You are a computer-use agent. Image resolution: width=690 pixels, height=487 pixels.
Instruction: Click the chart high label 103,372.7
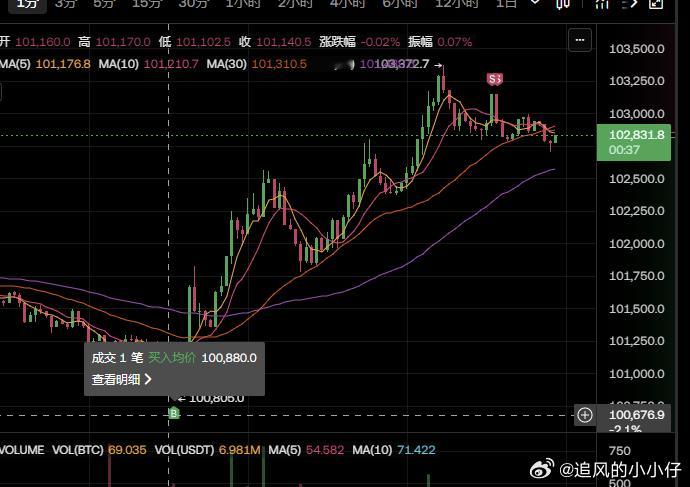[401, 64]
